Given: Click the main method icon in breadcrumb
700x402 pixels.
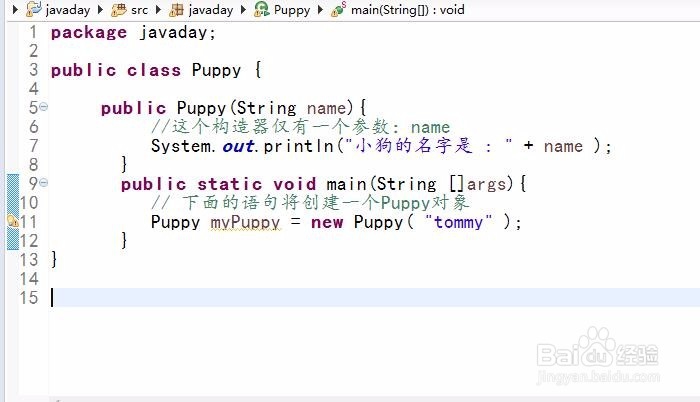Looking at the screenshot, I should click(x=338, y=9).
